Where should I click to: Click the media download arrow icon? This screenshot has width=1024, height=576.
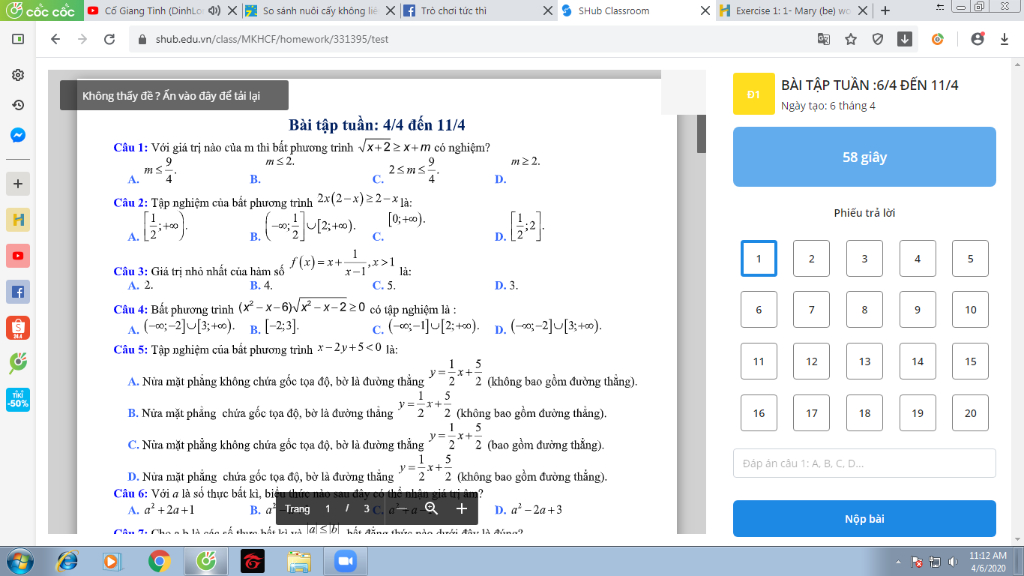point(904,39)
